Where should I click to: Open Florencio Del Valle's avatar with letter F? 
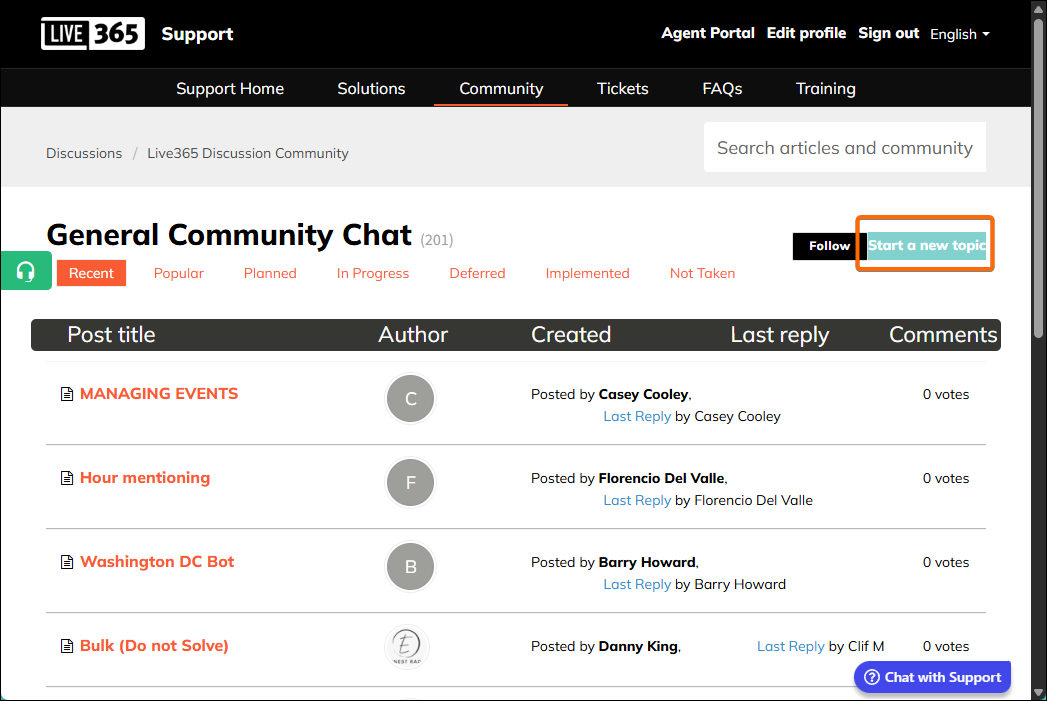point(411,483)
